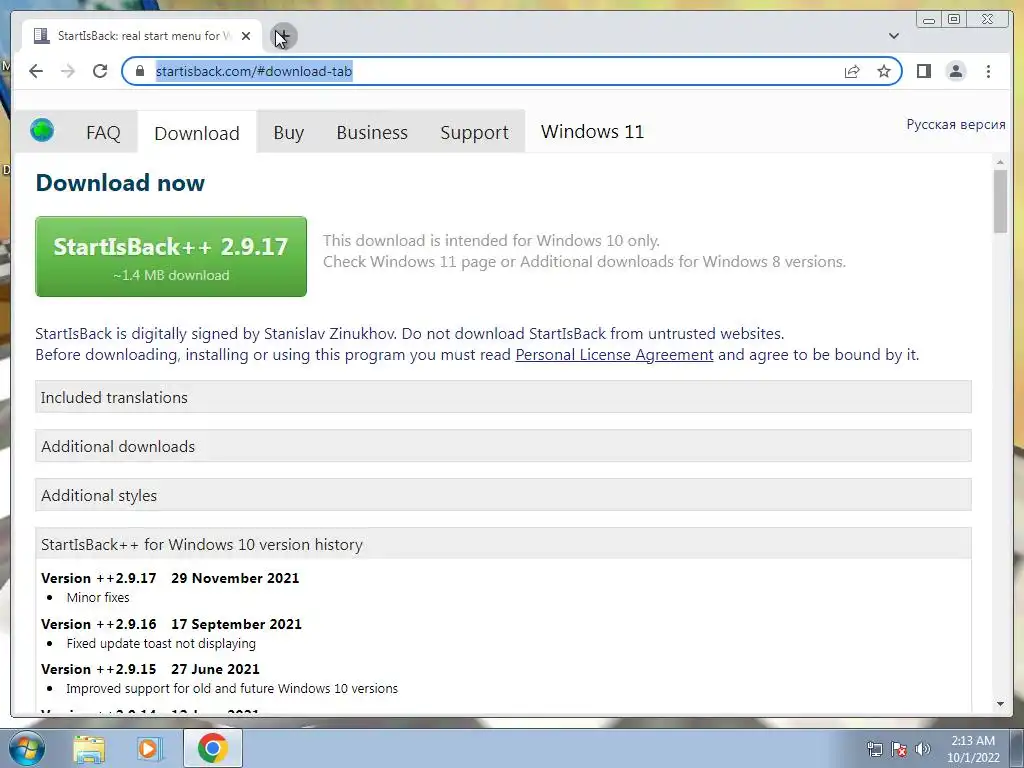Collapse the Windows 10 version history section
The width and height of the screenshot is (1024, 768).
coord(503,544)
